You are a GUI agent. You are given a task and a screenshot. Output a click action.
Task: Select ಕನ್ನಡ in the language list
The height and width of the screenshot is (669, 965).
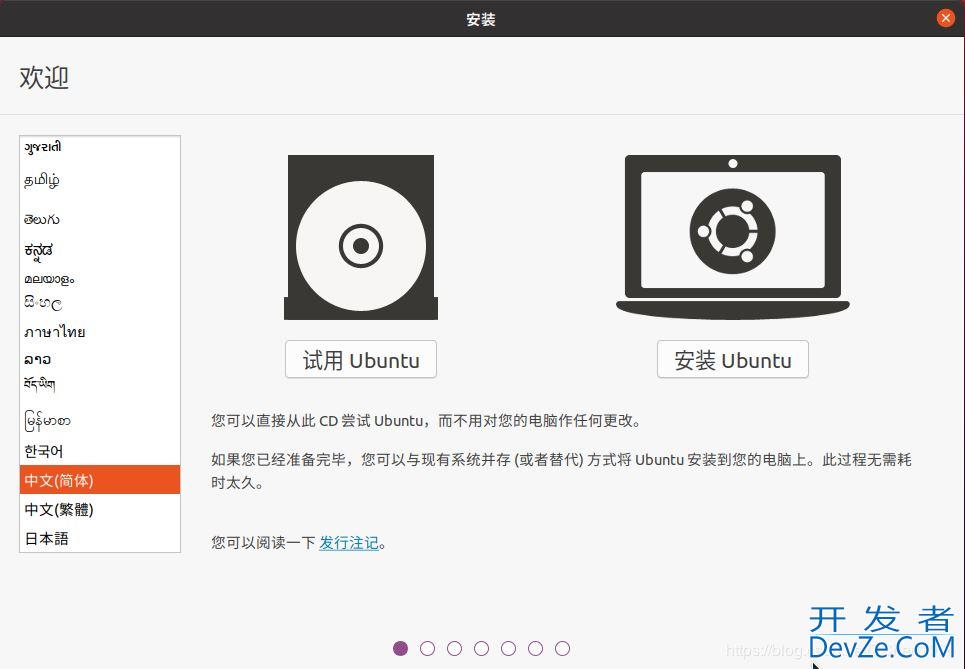(100, 250)
